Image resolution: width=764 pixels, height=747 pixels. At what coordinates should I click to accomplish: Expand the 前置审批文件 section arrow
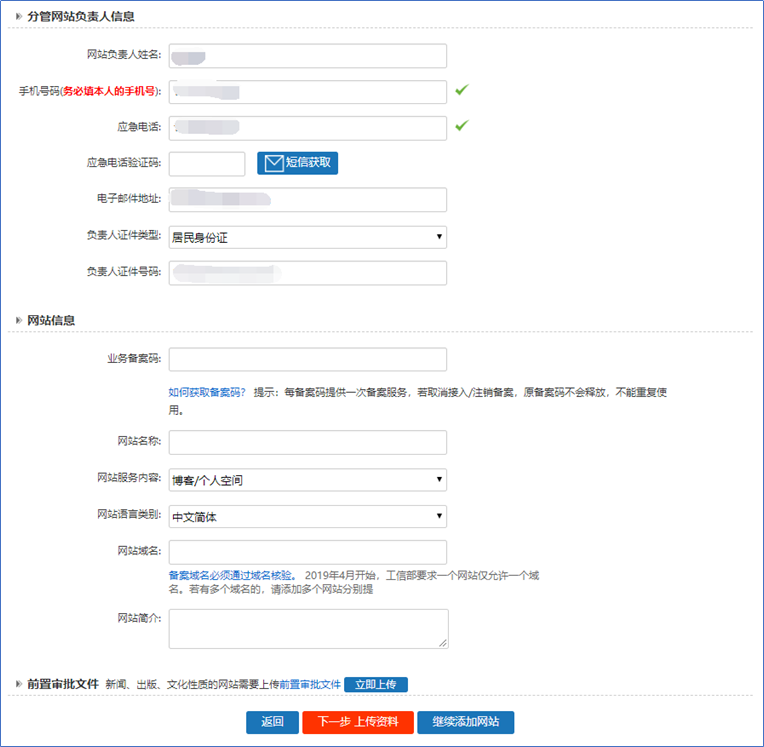(18, 684)
